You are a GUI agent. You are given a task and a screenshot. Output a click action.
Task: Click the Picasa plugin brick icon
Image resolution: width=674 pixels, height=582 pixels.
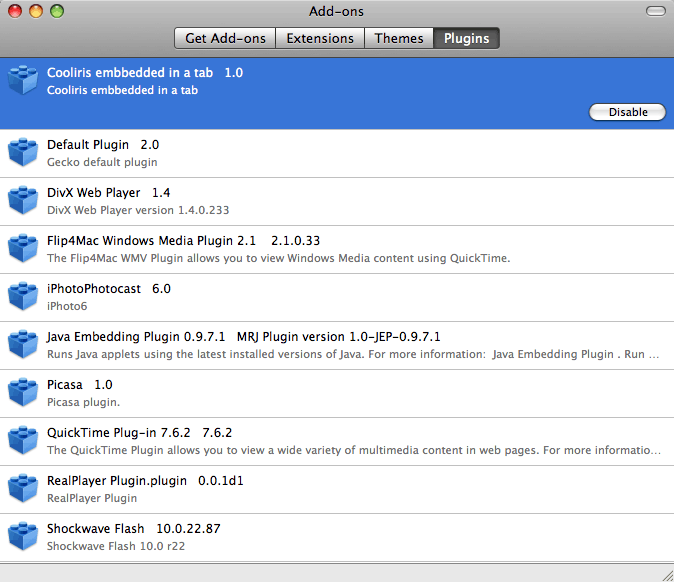(23, 392)
